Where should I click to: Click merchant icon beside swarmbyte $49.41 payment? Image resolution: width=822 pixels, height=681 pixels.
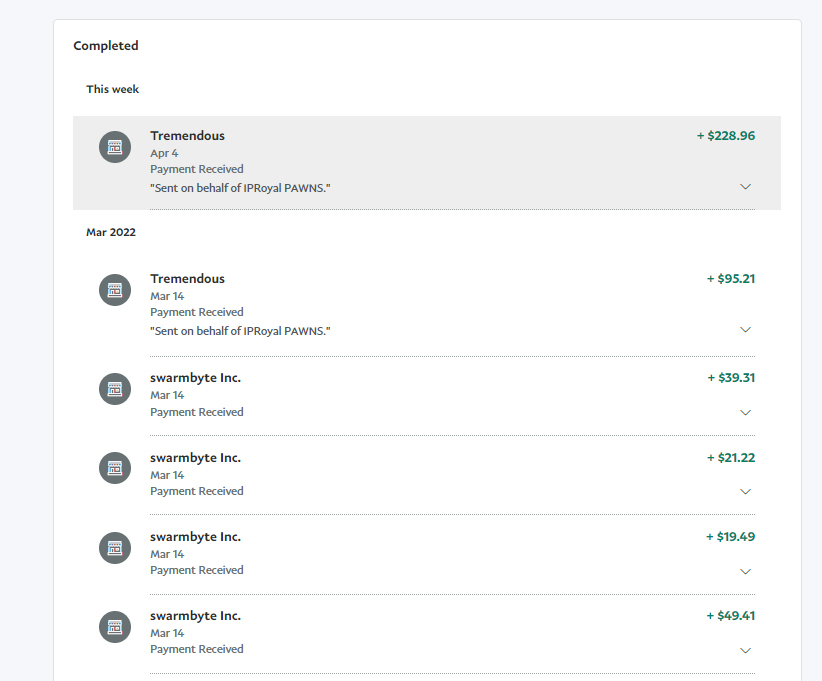(115, 626)
